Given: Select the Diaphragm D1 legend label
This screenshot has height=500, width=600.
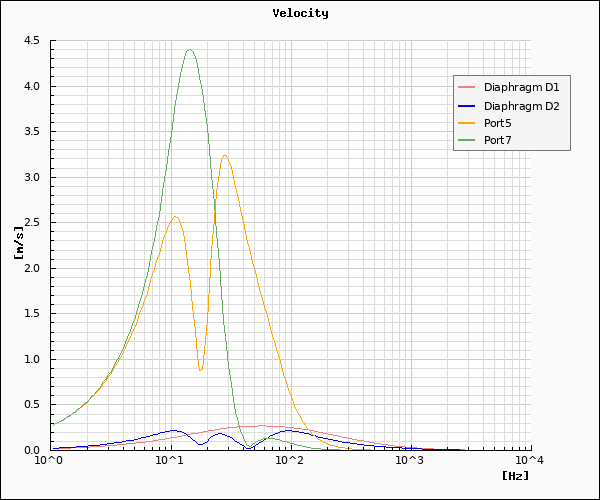Looking at the screenshot, I should [522, 88].
